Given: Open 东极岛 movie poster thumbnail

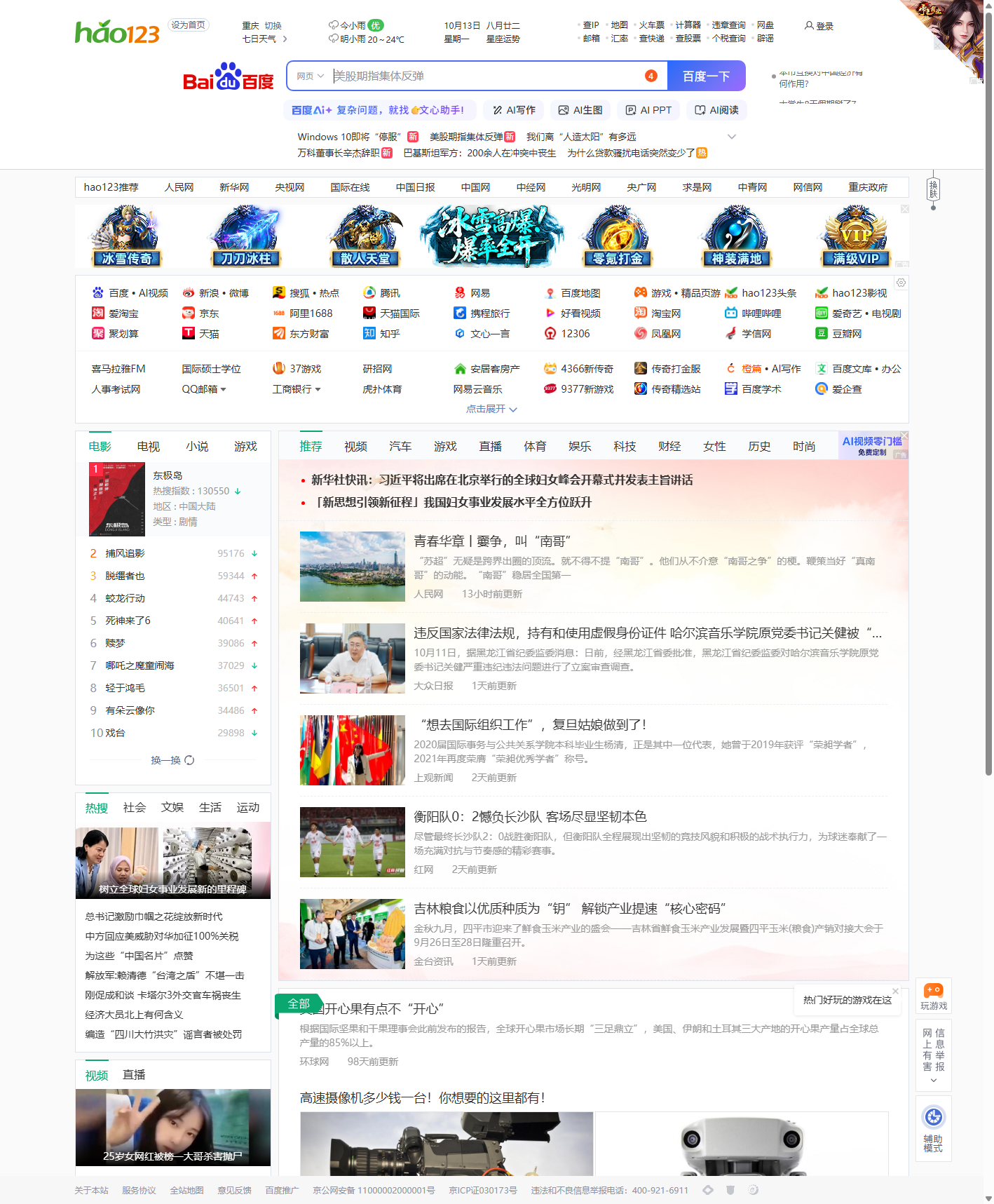Looking at the screenshot, I should (x=117, y=499).
